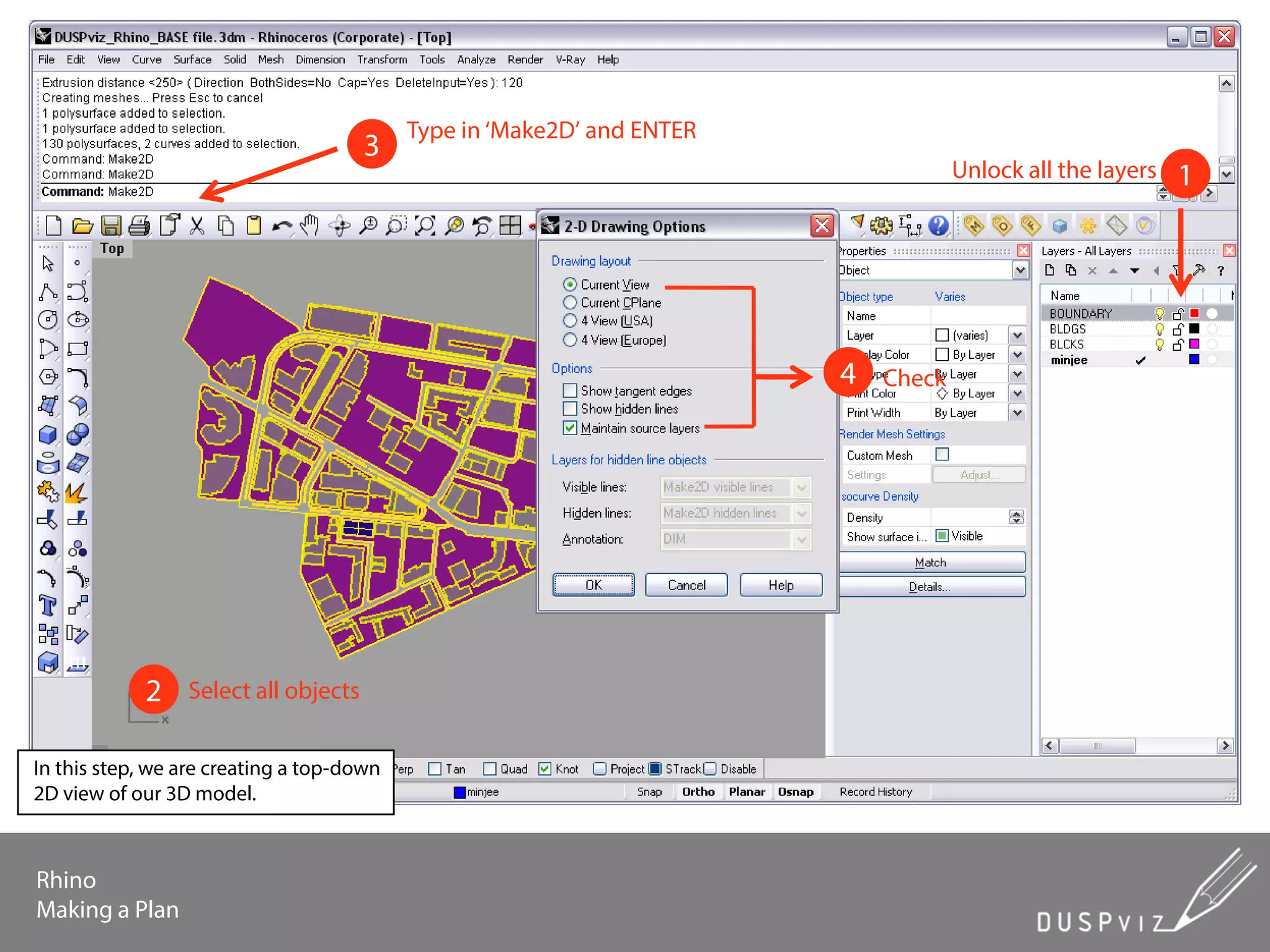1270x952 pixels.
Task: Select the arrow pointer tool
Action: [x=48, y=263]
